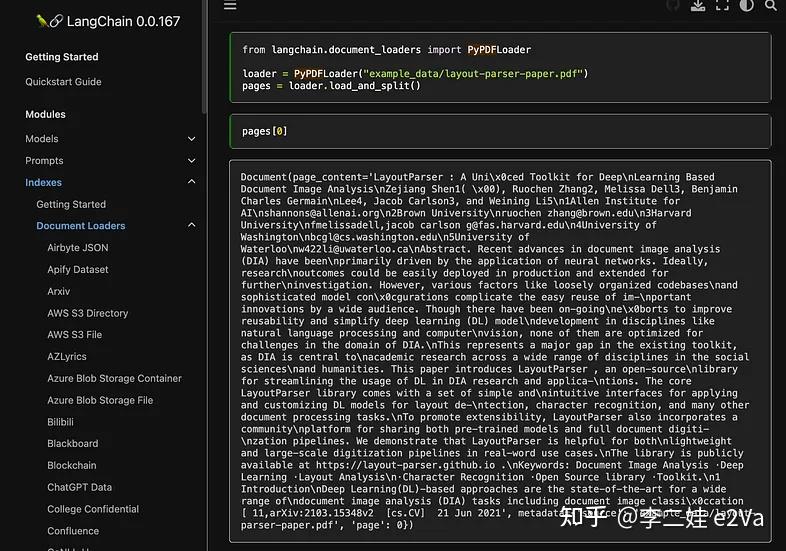Expand the Prompts section chevron
This screenshot has width=786, height=551.
coord(191,161)
